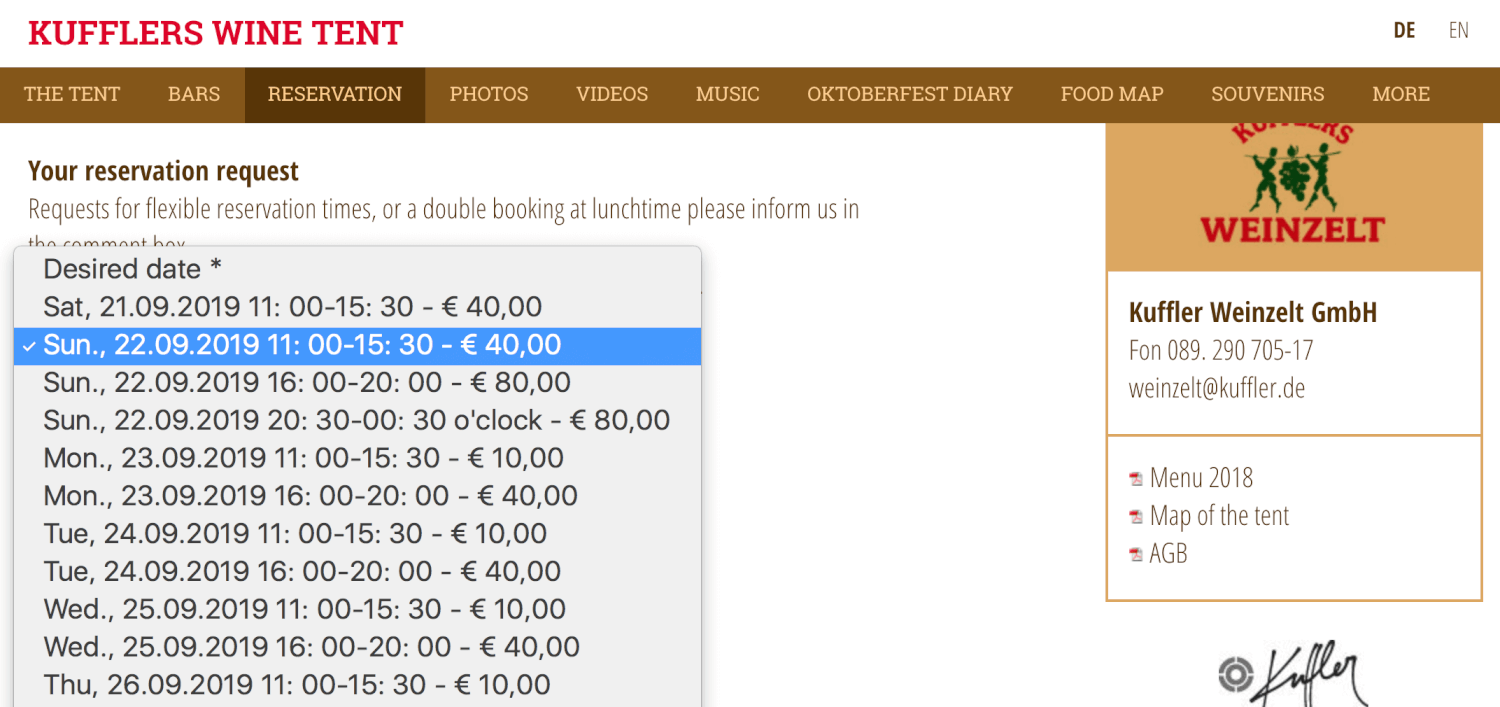Viewport: 1500px width, 707px height.
Task: Open the Menu 2018 PDF icon
Action: click(x=1136, y=479)
